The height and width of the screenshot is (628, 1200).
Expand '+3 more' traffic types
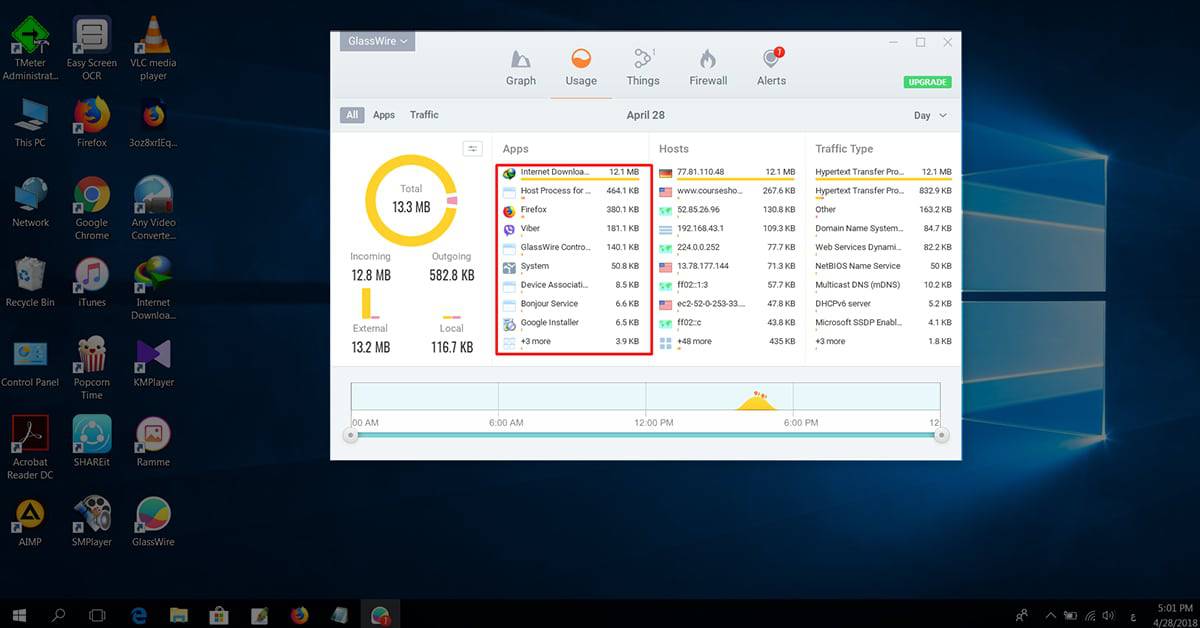[883, 342]
